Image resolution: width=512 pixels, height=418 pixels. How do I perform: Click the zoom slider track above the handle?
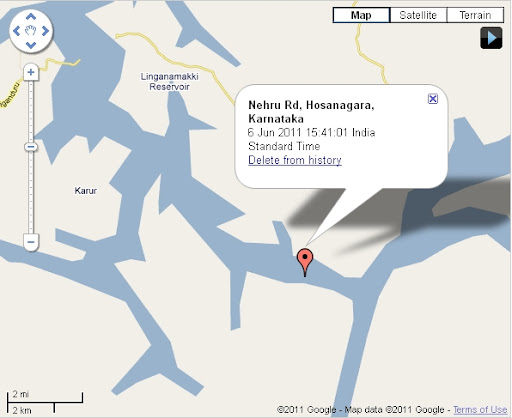click(31, 112)
